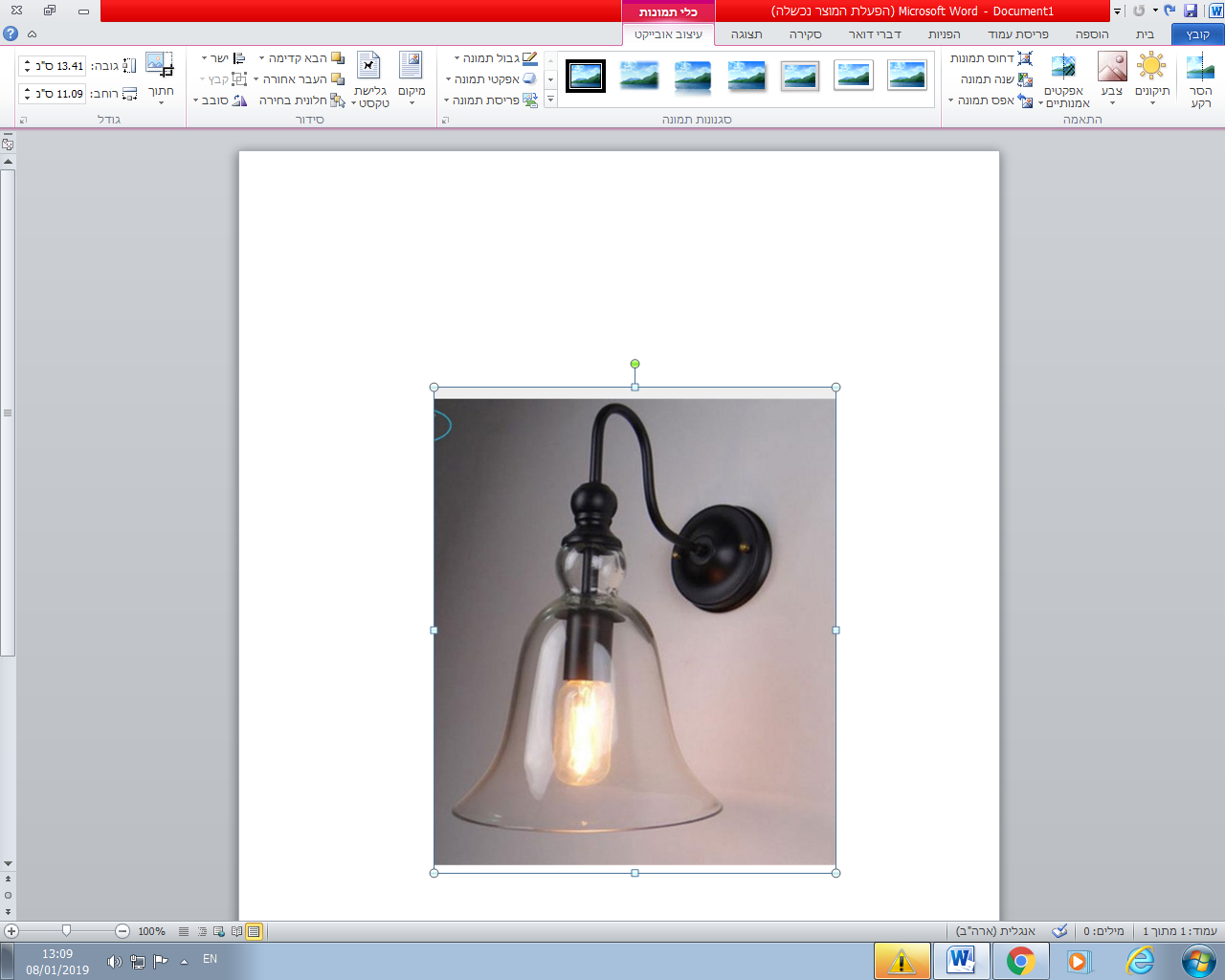Open the Review (סקירה) tab
This screenshot has height=980, width=1225.
806,34
